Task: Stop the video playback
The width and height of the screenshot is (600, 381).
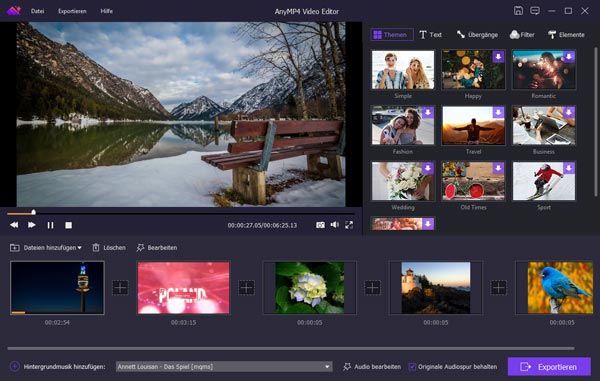Action: pyautogui.click(x=68, y=225)
